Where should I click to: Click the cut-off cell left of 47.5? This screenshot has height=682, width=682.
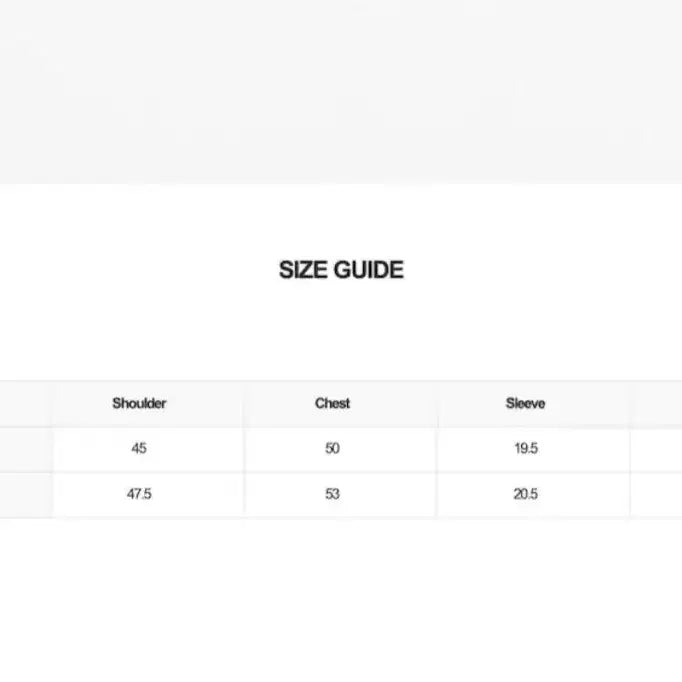pos(26,495)
